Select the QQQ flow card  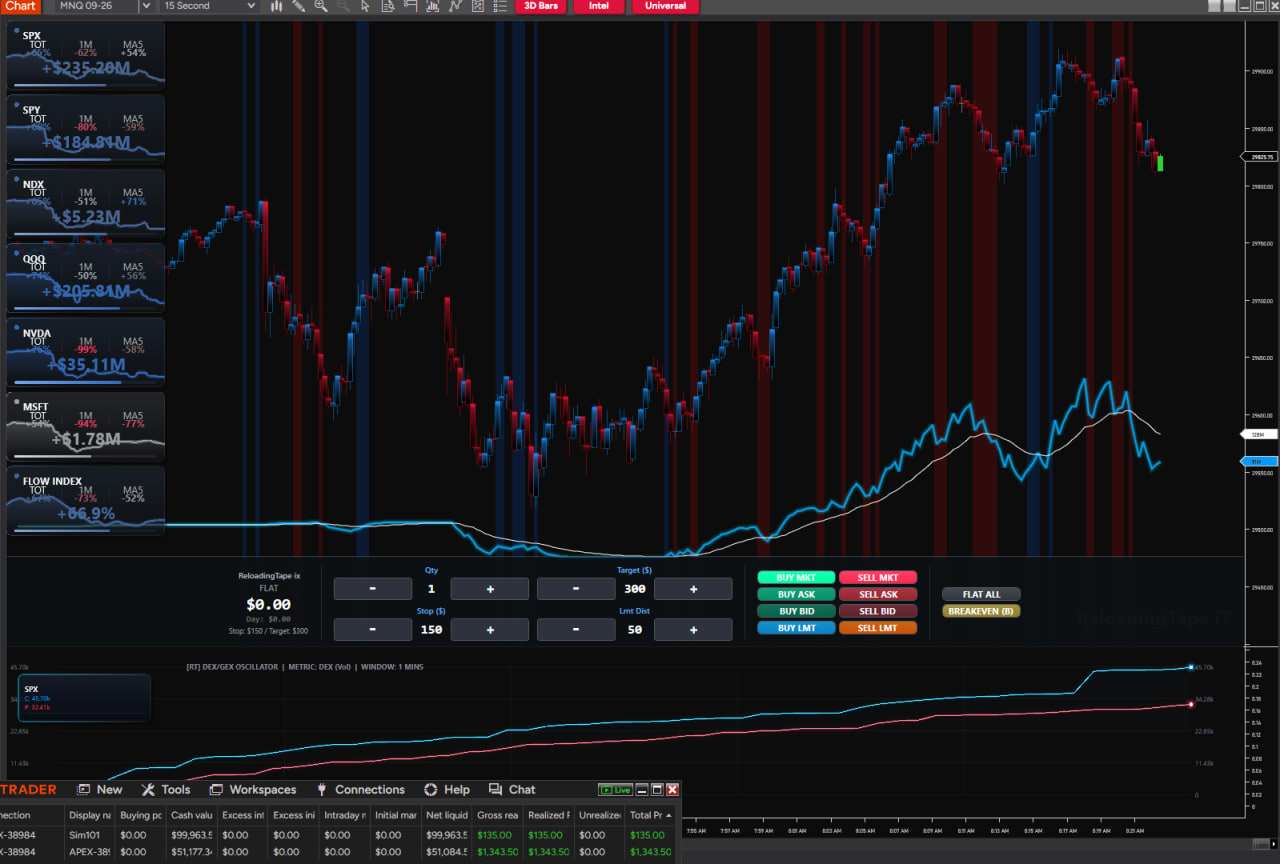[85, 278]
